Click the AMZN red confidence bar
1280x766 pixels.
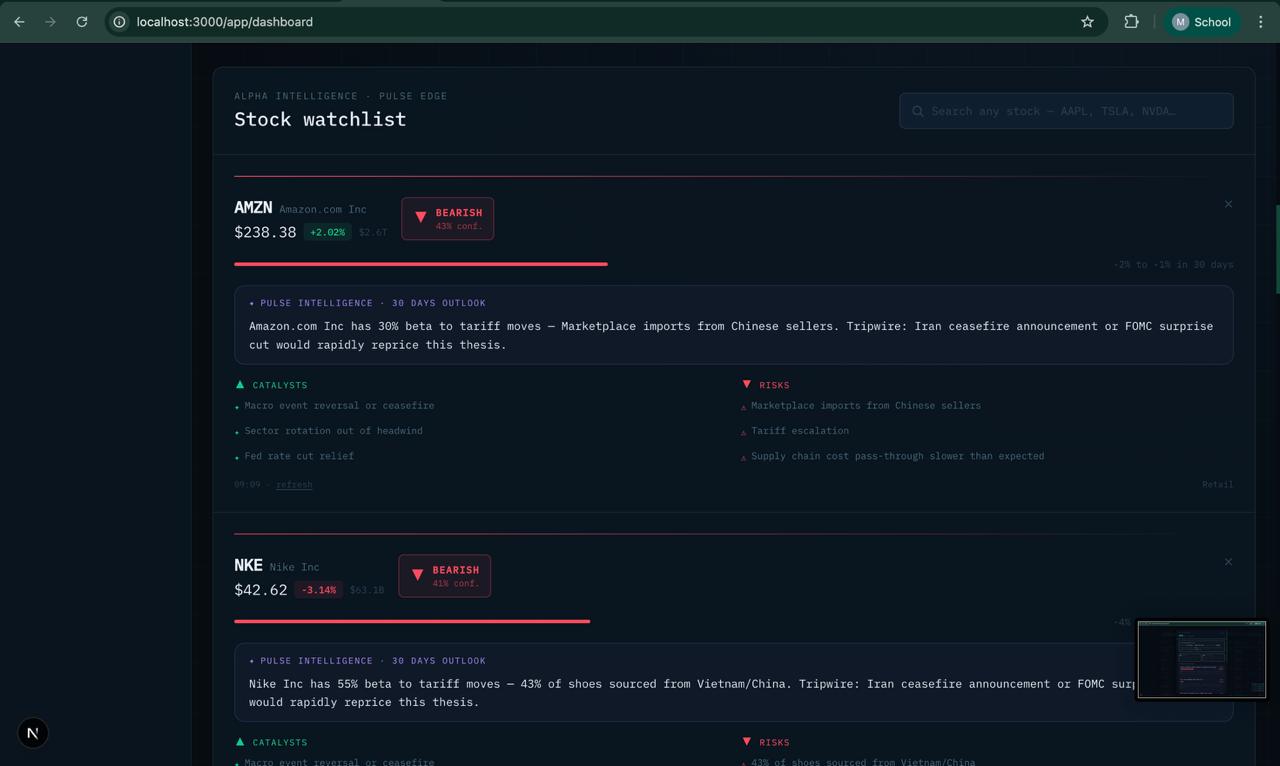click(x=421, y=264)
